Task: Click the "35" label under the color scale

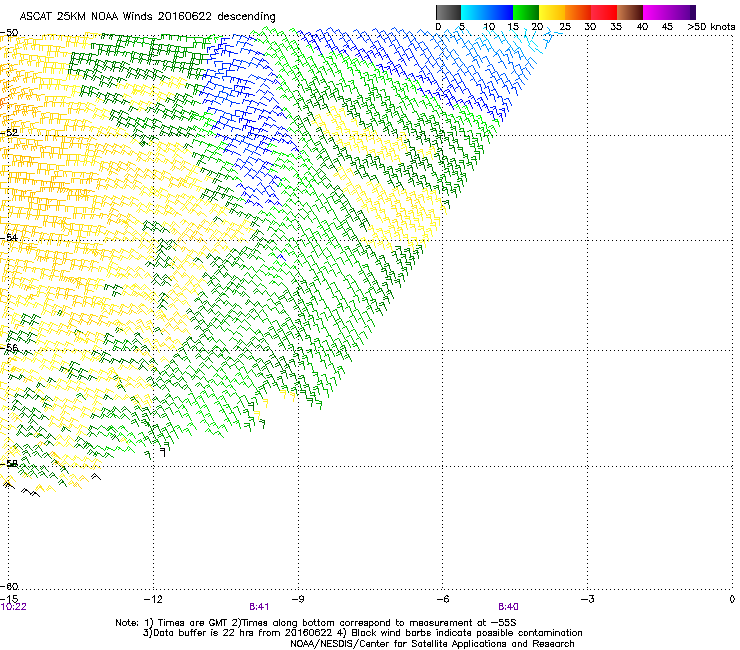Action: click(616, 27)
